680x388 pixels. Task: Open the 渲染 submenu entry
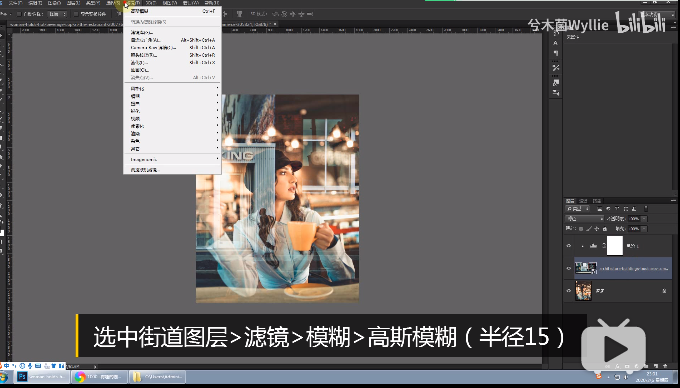point(173,133)
